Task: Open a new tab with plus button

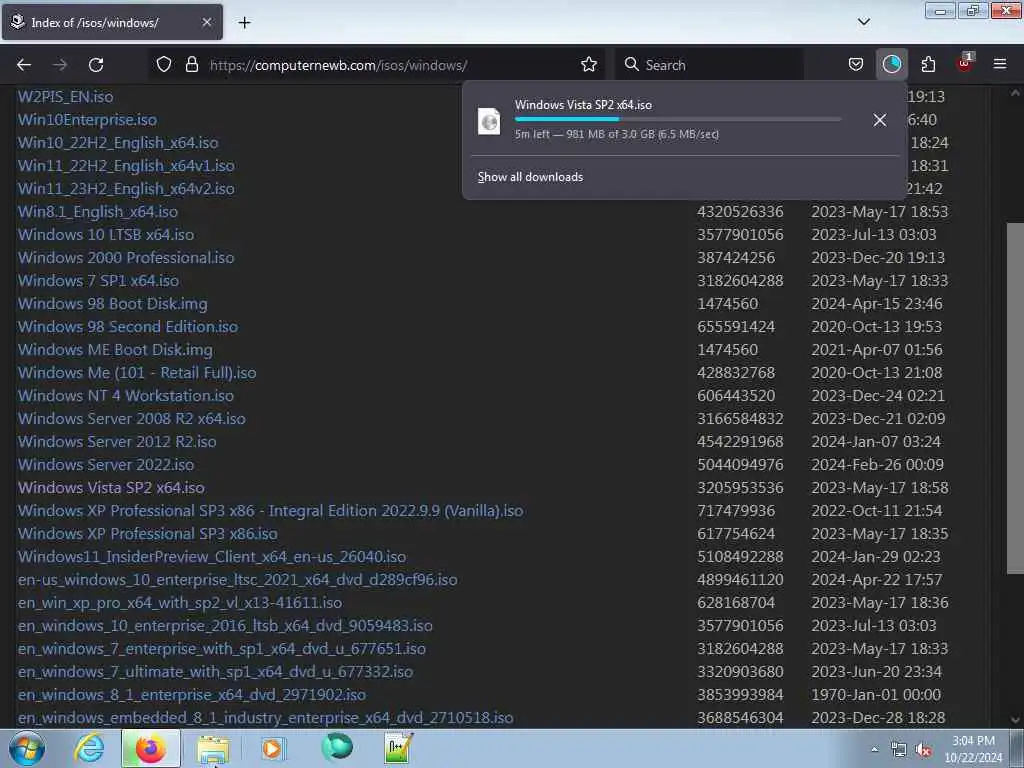Action: coord(244,23)
